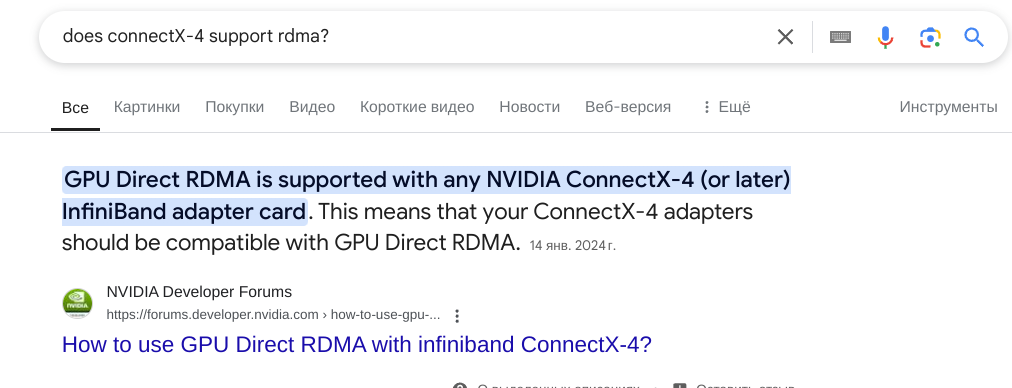Open Инструменты search tools
1012x388 pixels.
[948, 107]
